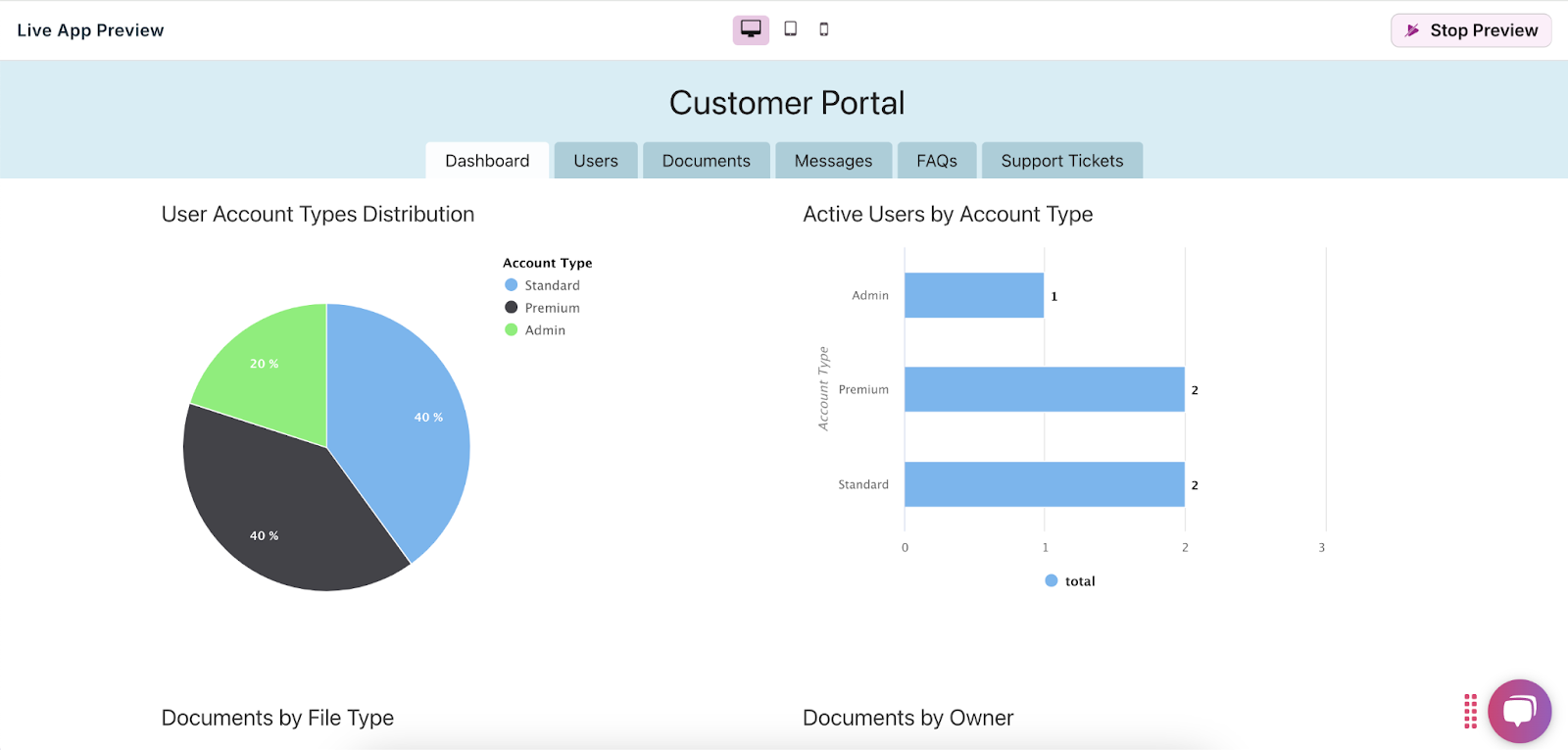The width and height of the screenshot is (1568, 750).
Task: Switch to the Users tab
Action: coord(596,161)
